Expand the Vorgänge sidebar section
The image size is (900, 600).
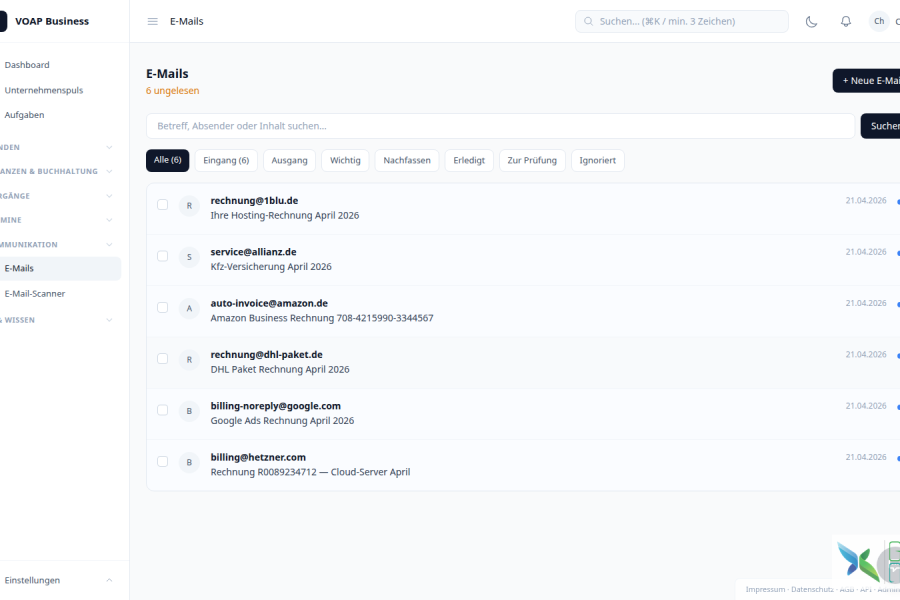[x=109, y=196]
